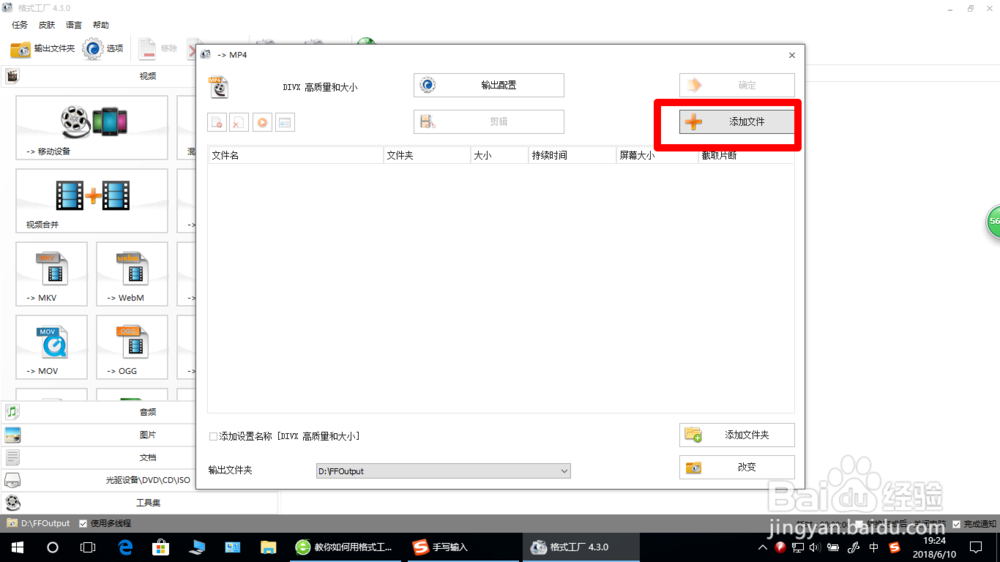Click the 大小 column header
Viewport: 1000px width, 562px height.
(499, 155)
